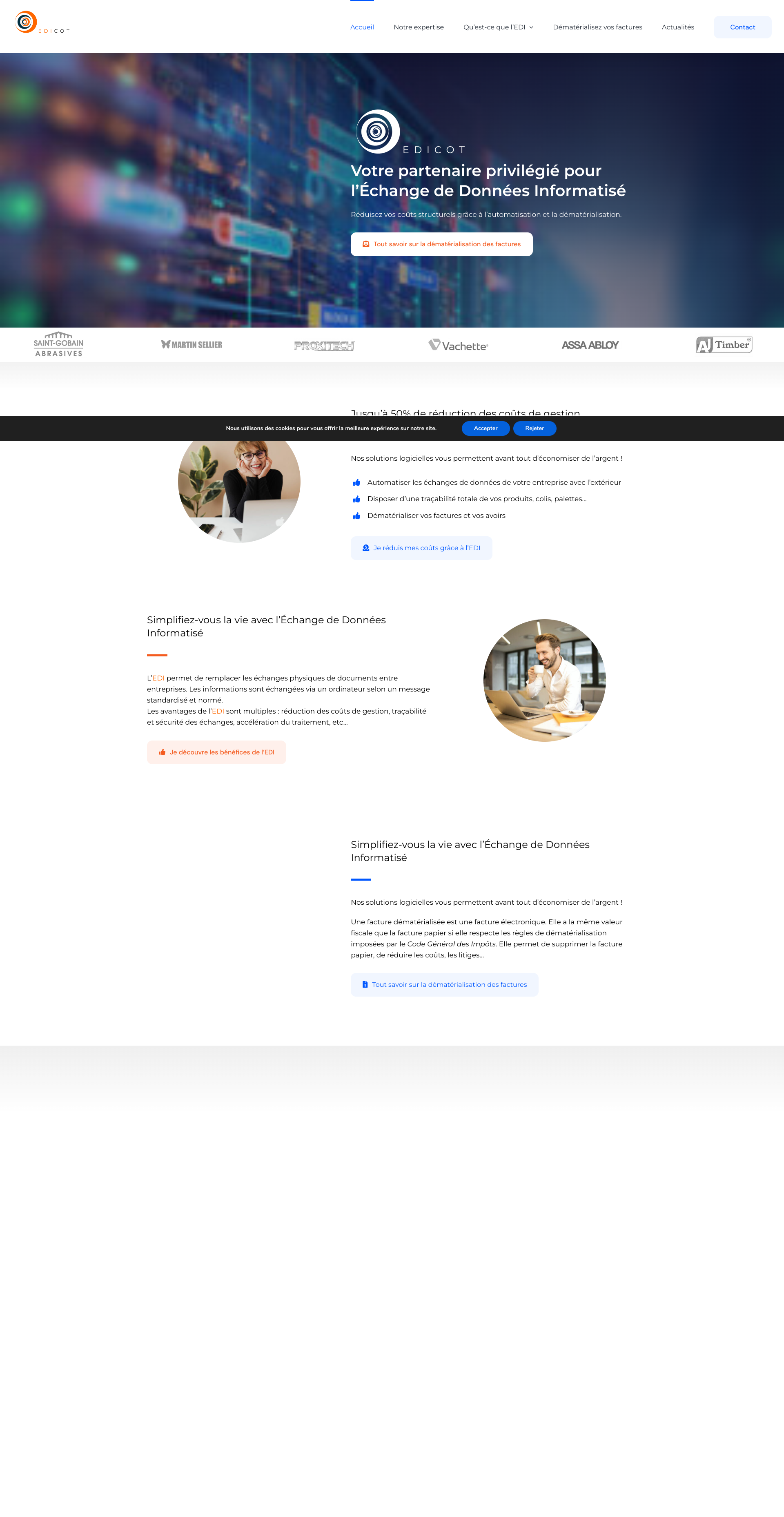Click the cookie notice message text

[x=332, y=428]
